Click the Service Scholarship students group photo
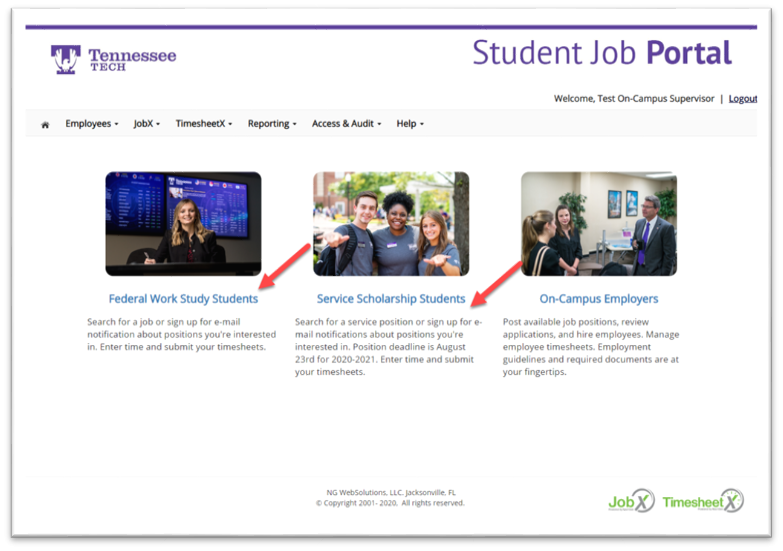Screen dimensions: 783x551 click(391, 223)
